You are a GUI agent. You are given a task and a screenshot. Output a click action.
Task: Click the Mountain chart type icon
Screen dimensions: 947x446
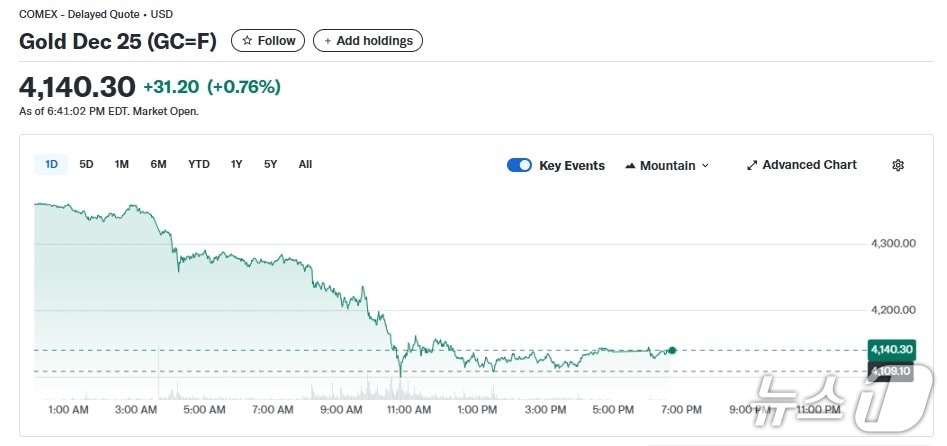click(x=630, y=165)
